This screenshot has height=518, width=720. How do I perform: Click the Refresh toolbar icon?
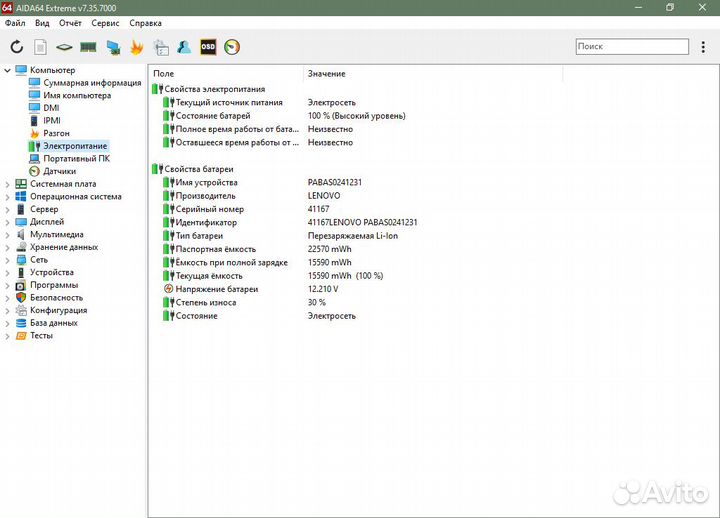coord(17,47)
